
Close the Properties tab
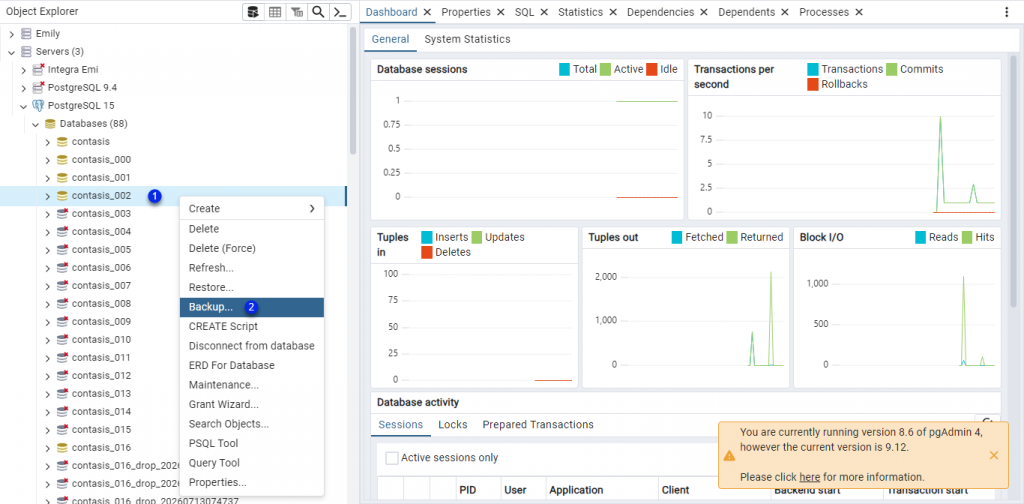[500, 12]
